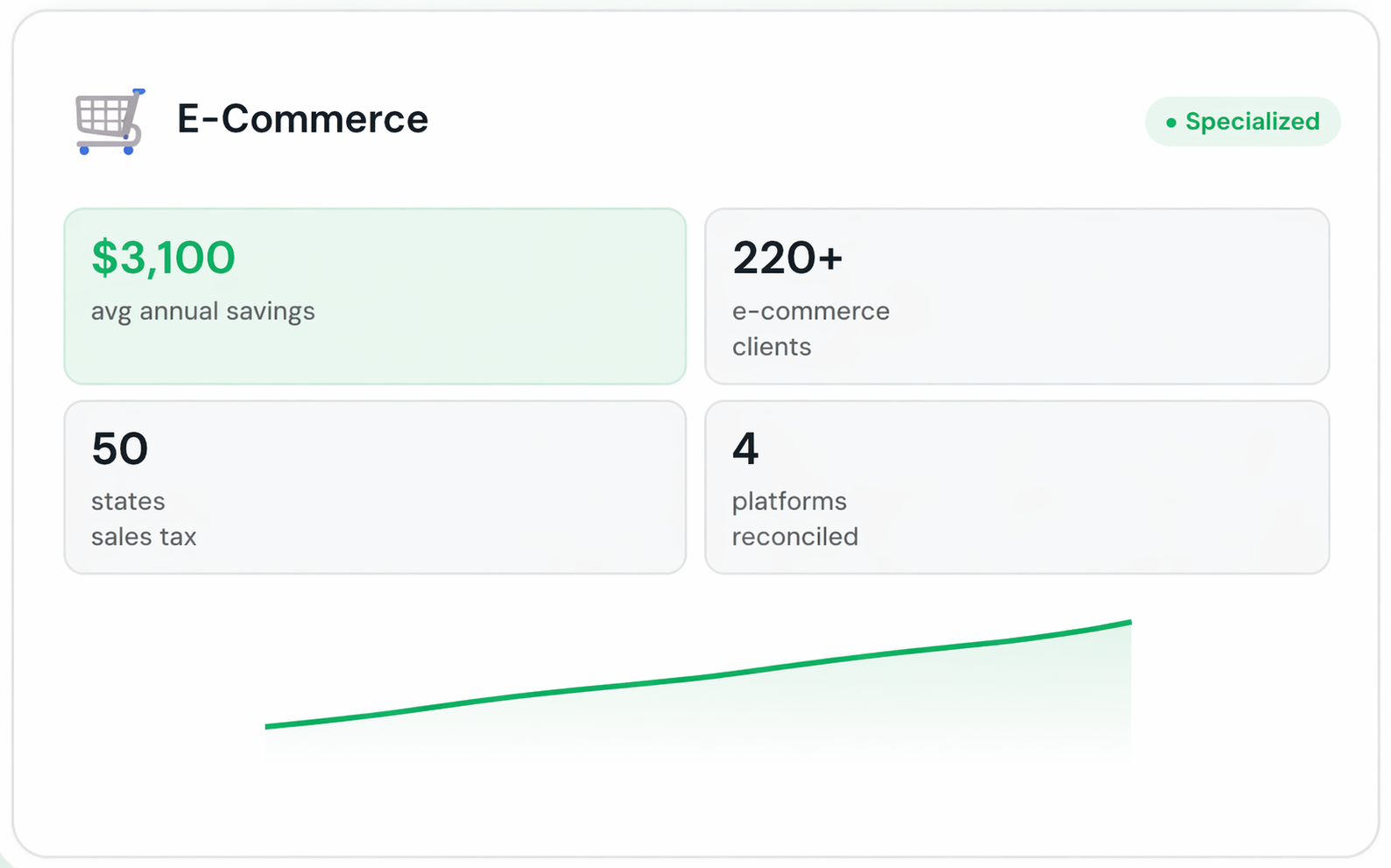Image resolution: width=1391 pixels, height=868 pixels.
Task: Click the shopping cart icon
Action: 109,121
